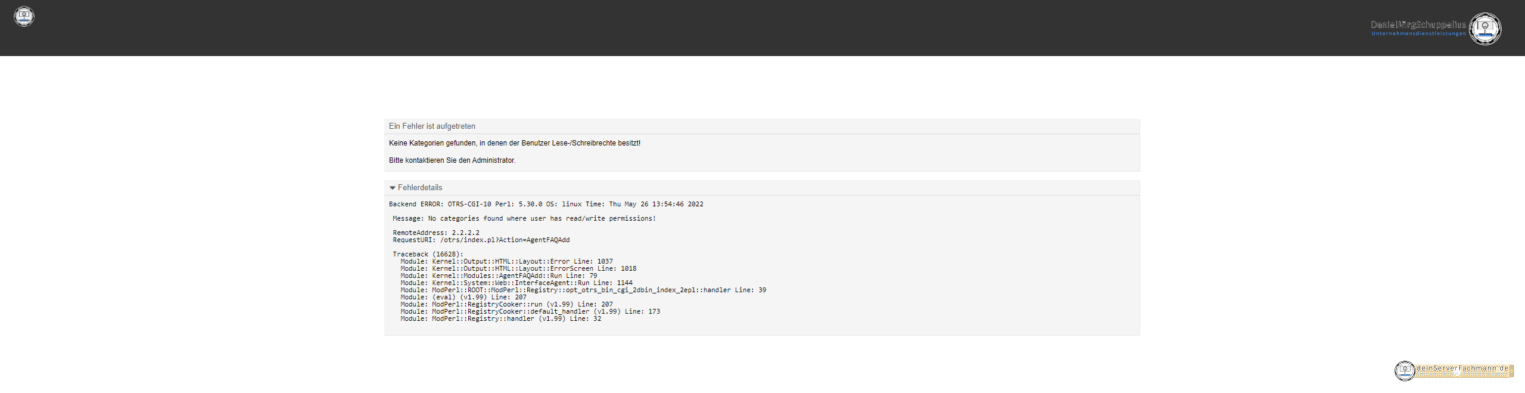This screenshot has width=1525, height=393.
Task: Select the 'Keine Kategorien gefunden' error message
Action: coord(514,143)
